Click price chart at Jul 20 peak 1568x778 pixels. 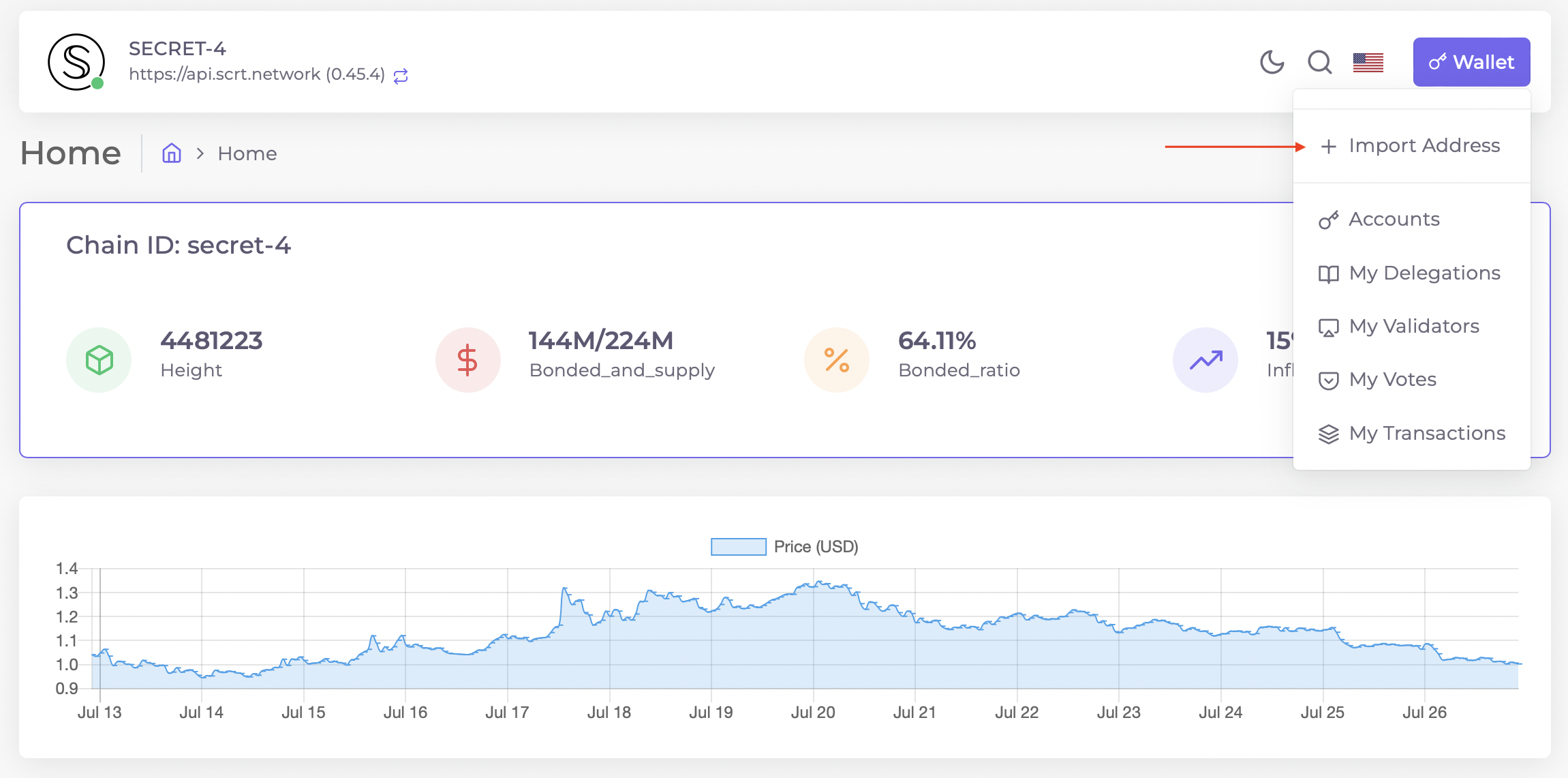(819, 584)
